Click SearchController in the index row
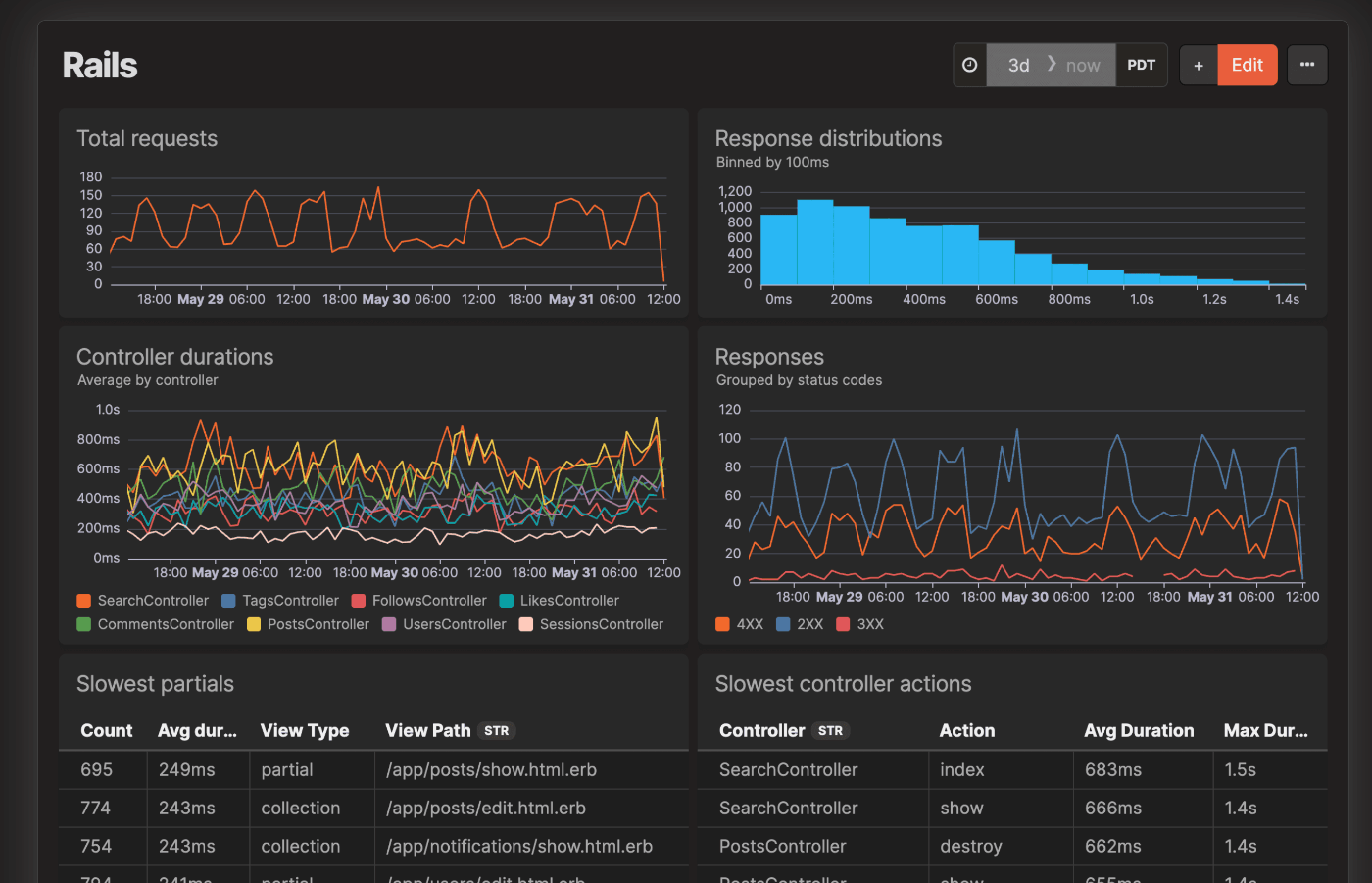The width and height of the screenshot is (1372, 883). pos(788,770)
